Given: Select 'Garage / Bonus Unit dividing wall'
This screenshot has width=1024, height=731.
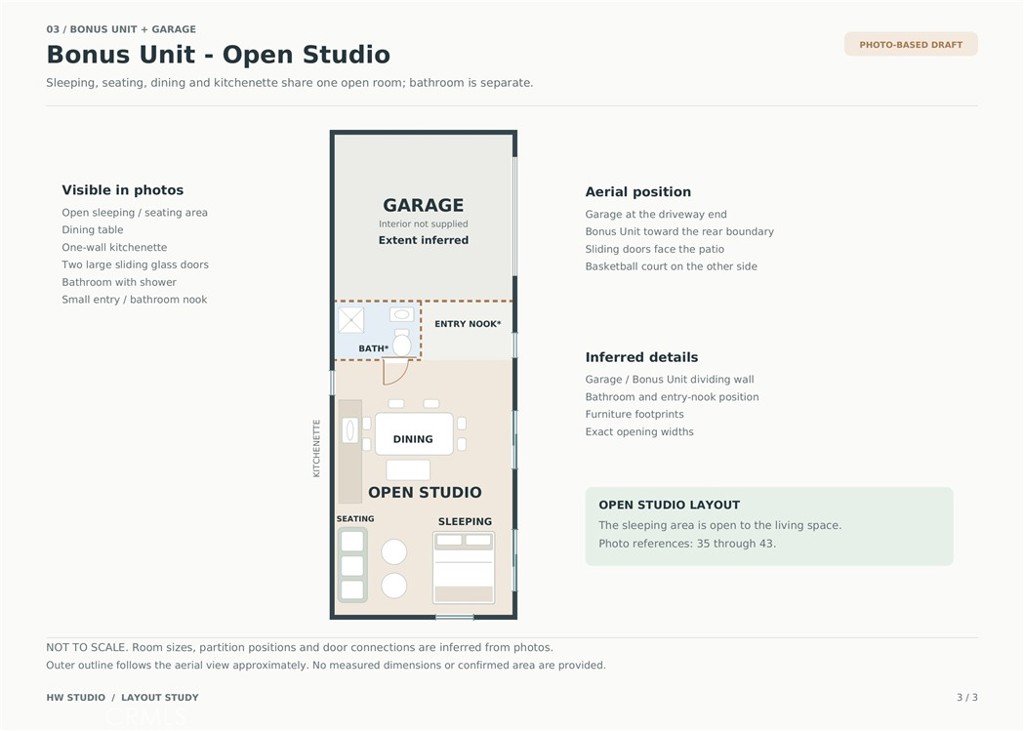Looking at the screenshot, I should tap(669, 380).
